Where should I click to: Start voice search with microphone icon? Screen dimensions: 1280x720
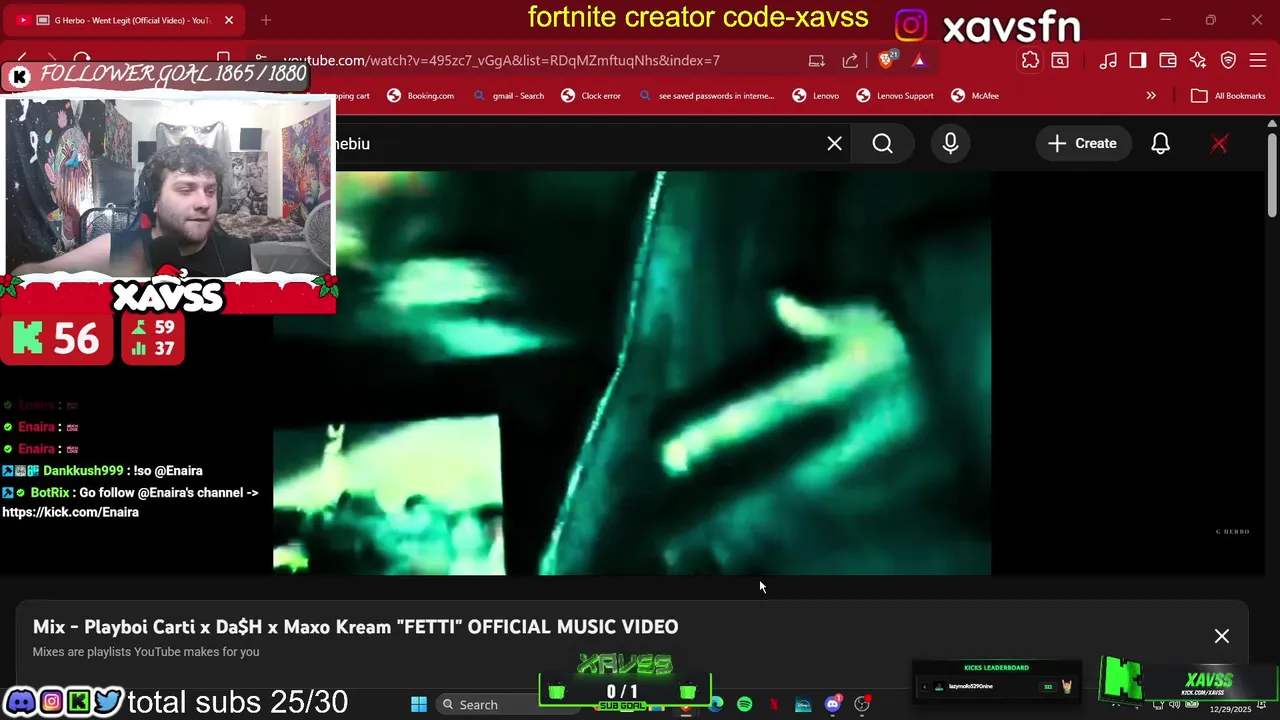pos(950,144)
